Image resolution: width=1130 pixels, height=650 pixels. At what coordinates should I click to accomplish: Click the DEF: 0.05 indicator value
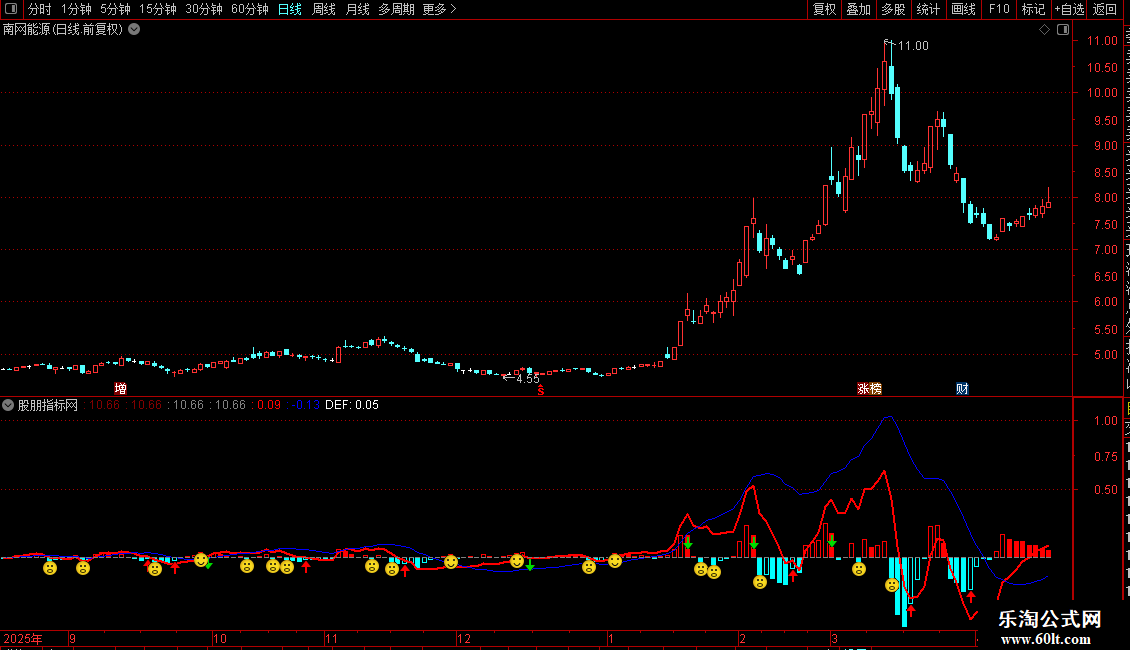click(x=352, y=405)
